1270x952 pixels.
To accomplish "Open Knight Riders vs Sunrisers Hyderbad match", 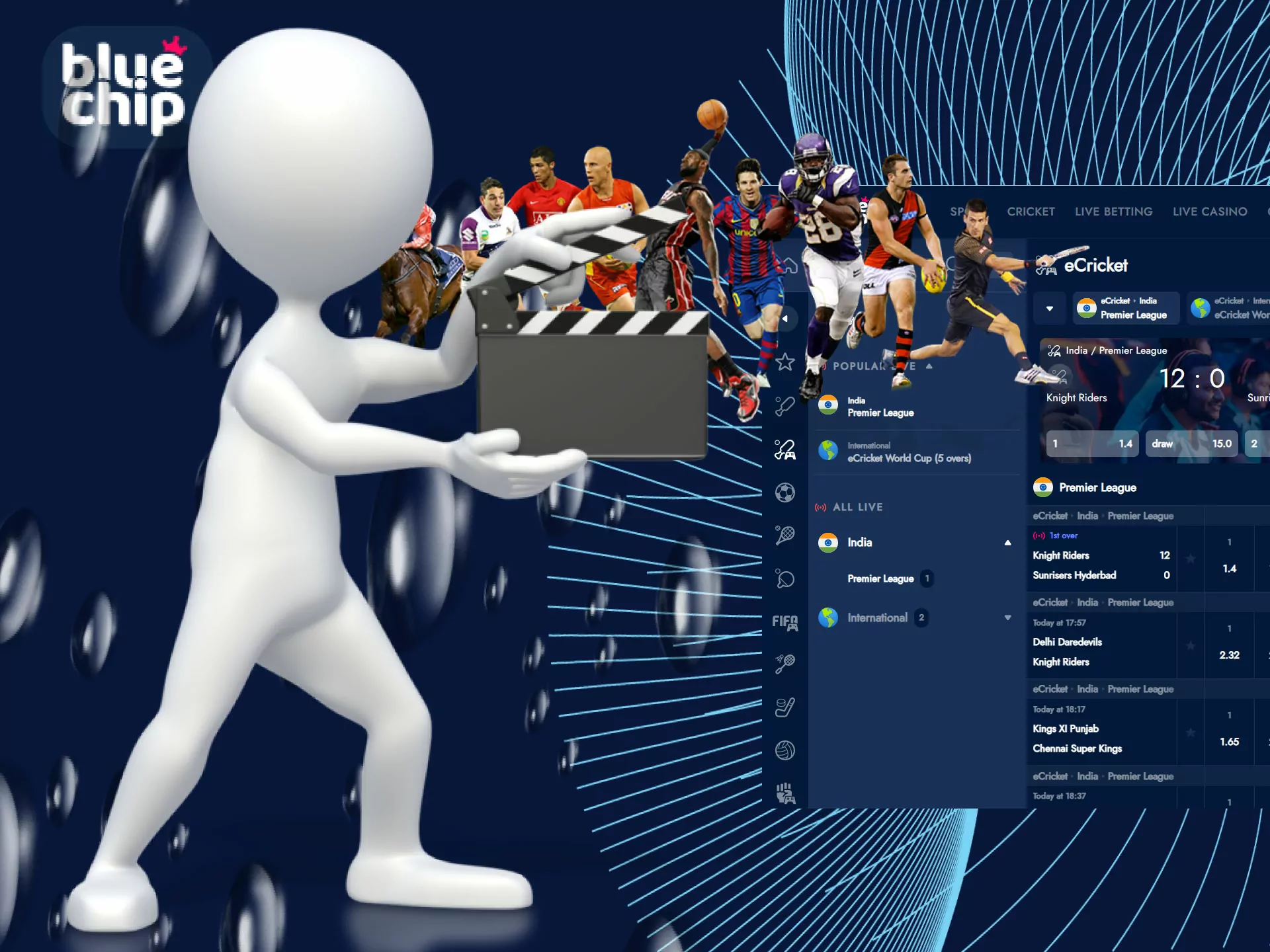I will 1101,565.
